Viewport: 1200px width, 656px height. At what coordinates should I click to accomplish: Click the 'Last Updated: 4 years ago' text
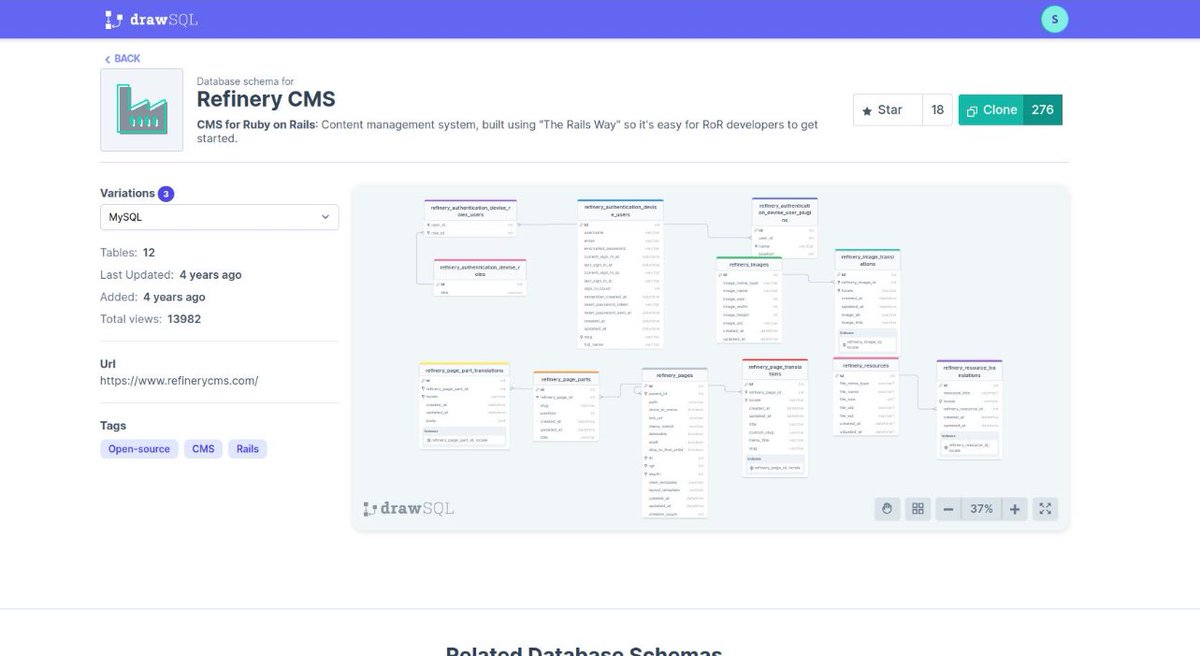(171, 275)
